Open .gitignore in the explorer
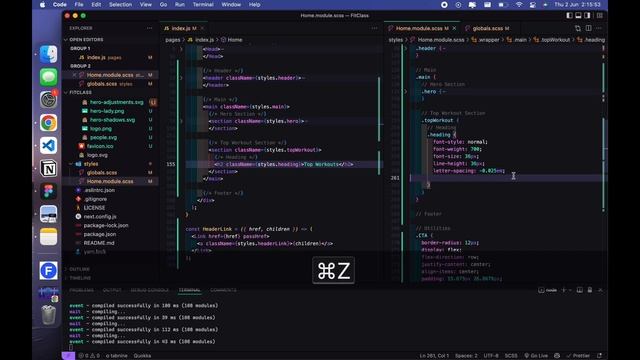 pyautogui.click(x=95, y=199)
